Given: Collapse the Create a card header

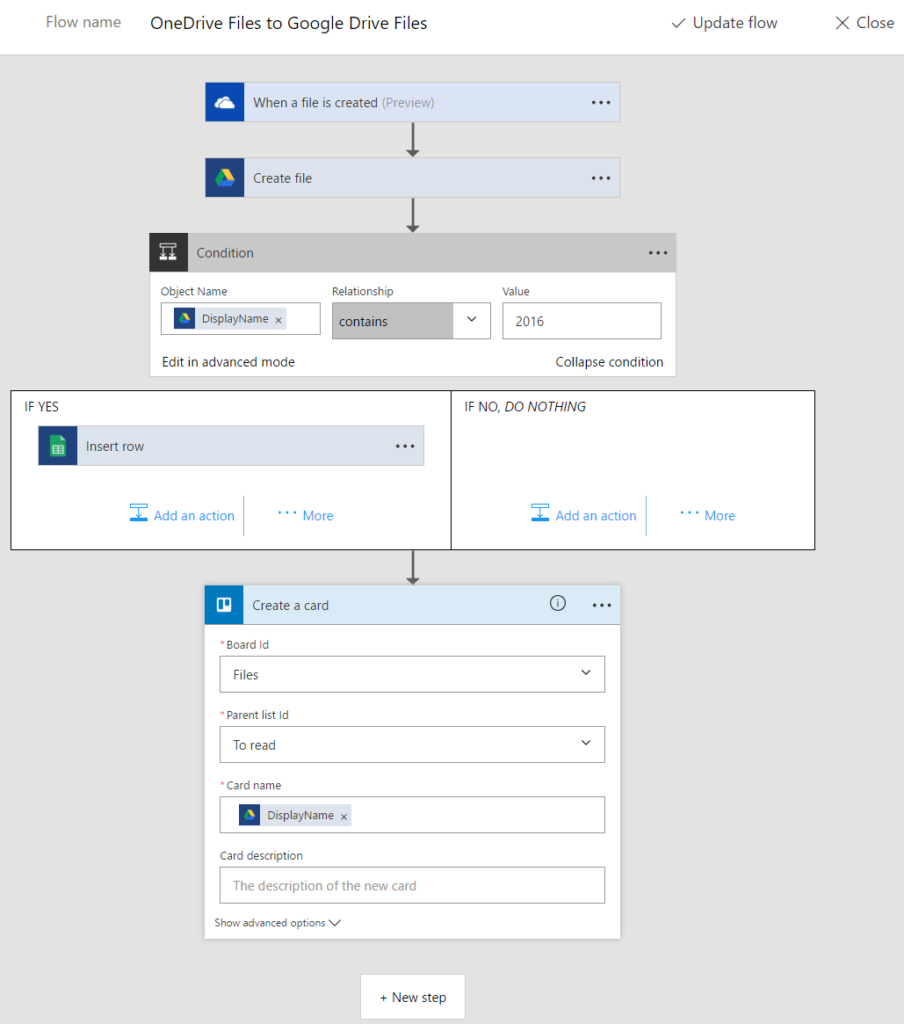Looking at the screenshot, I should click(x=412, y=605).
